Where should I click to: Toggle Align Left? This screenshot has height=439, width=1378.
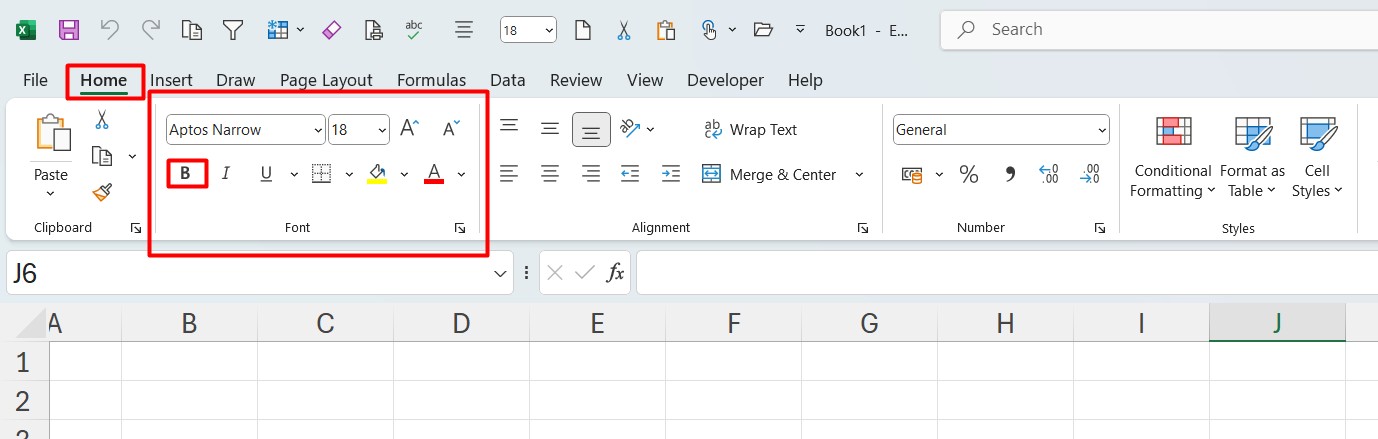509,174
